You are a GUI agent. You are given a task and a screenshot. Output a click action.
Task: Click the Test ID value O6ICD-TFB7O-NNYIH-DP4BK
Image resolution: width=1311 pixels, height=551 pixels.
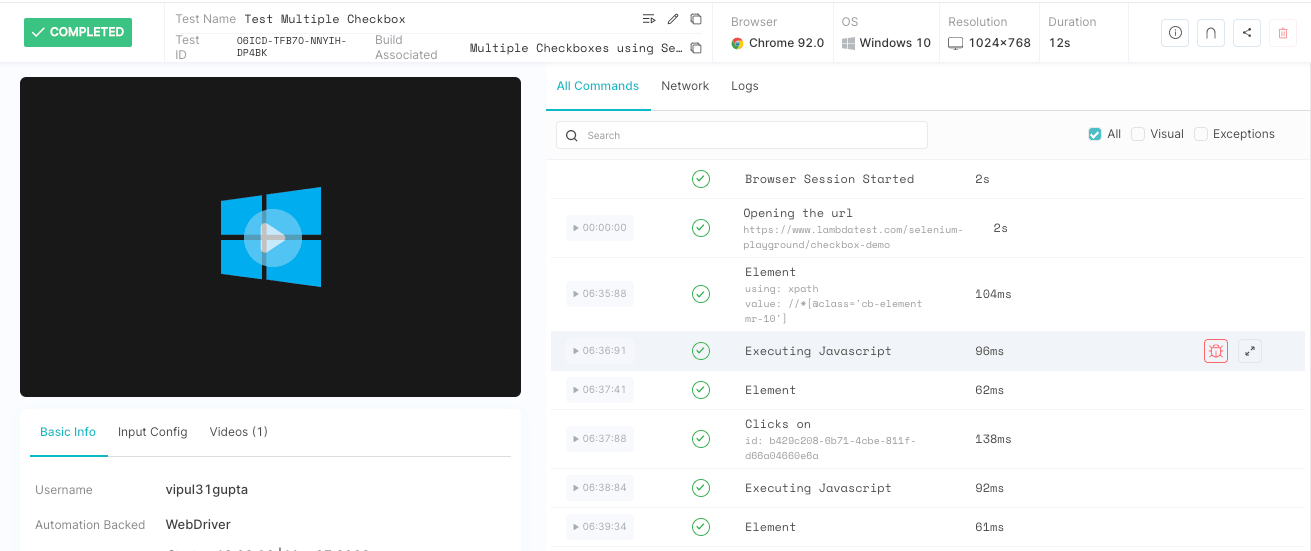pyautogui.click(x=291, y=48)
